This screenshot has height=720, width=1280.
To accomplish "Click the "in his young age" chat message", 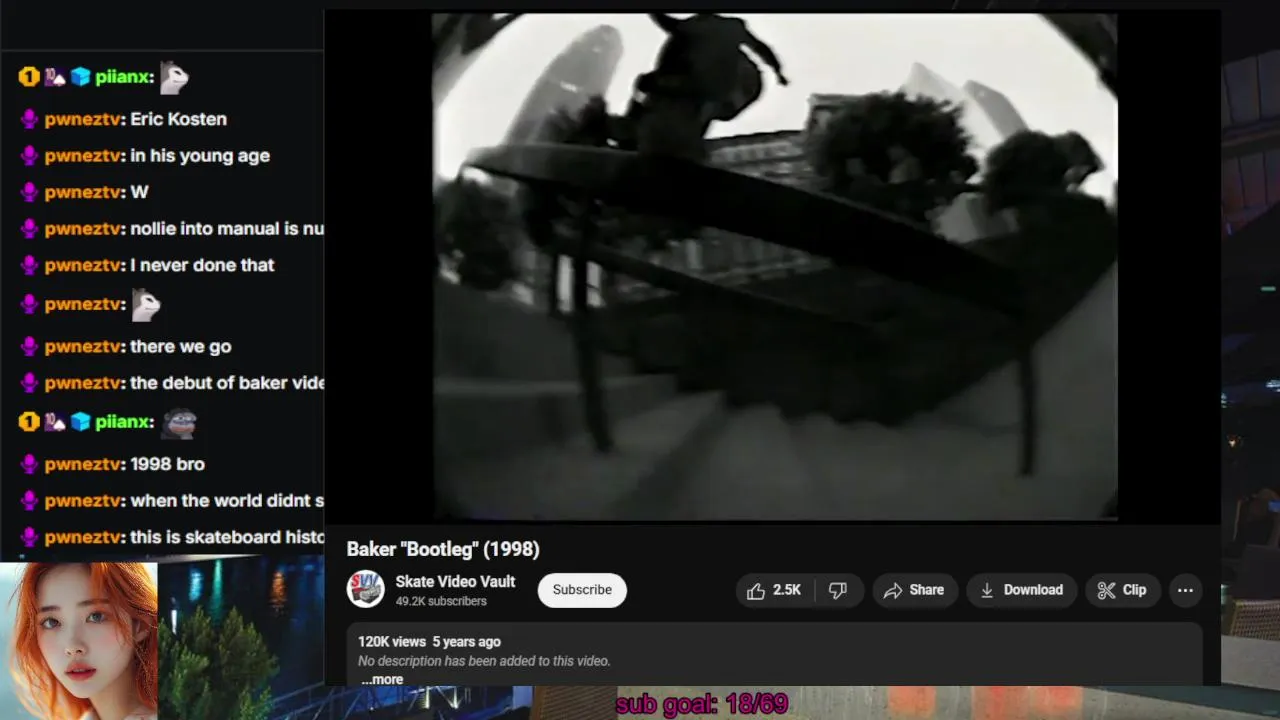I will [200, 156].
